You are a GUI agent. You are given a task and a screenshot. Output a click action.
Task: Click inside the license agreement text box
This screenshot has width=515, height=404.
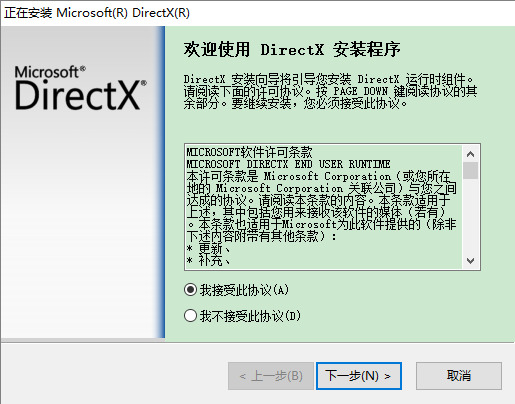[324, 207]
